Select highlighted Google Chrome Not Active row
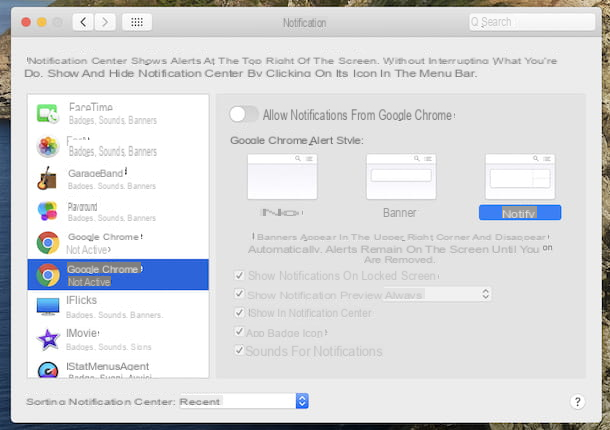Viewport: 610px width, 430px height. [x=118, y=275]
